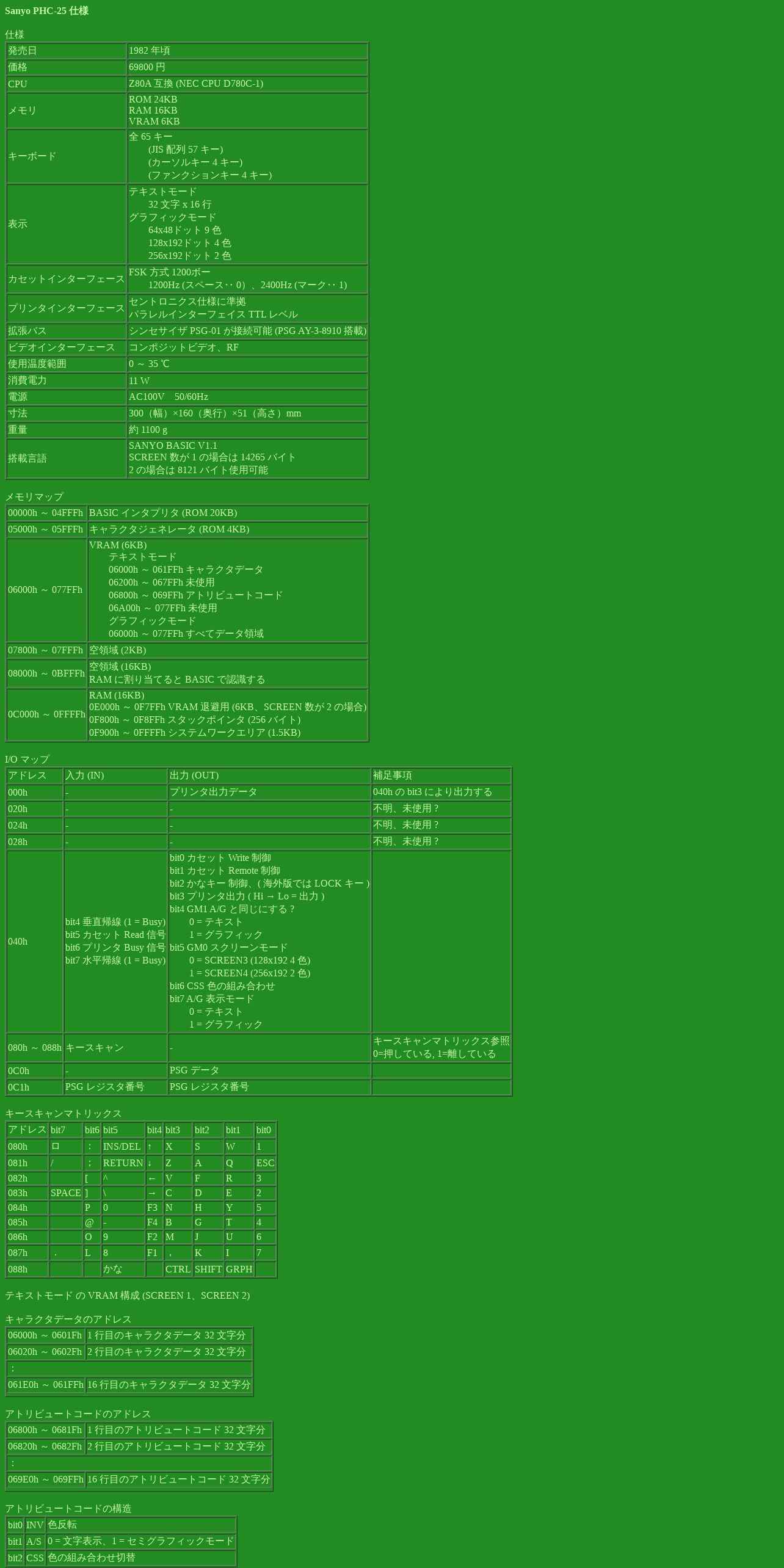Viewport: 784px width, 1568px height.
Task: Click '空領域 (2KB)' cell
Action: pyautogui.click(x=228, y=650)
